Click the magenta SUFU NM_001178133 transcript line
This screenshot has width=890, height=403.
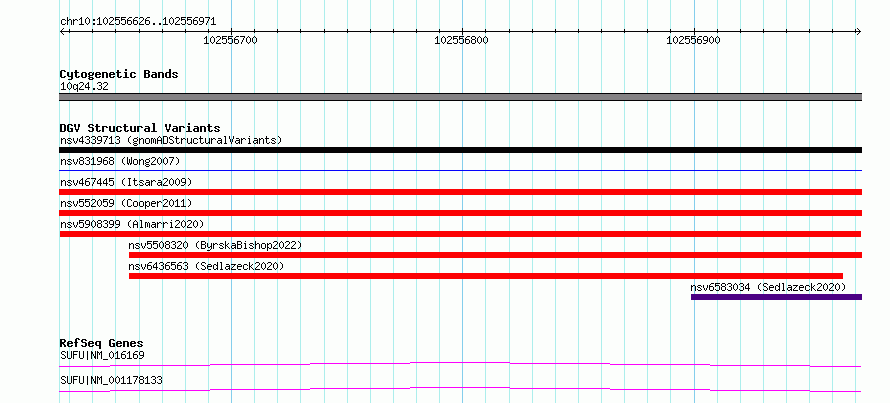coord(460,389)
